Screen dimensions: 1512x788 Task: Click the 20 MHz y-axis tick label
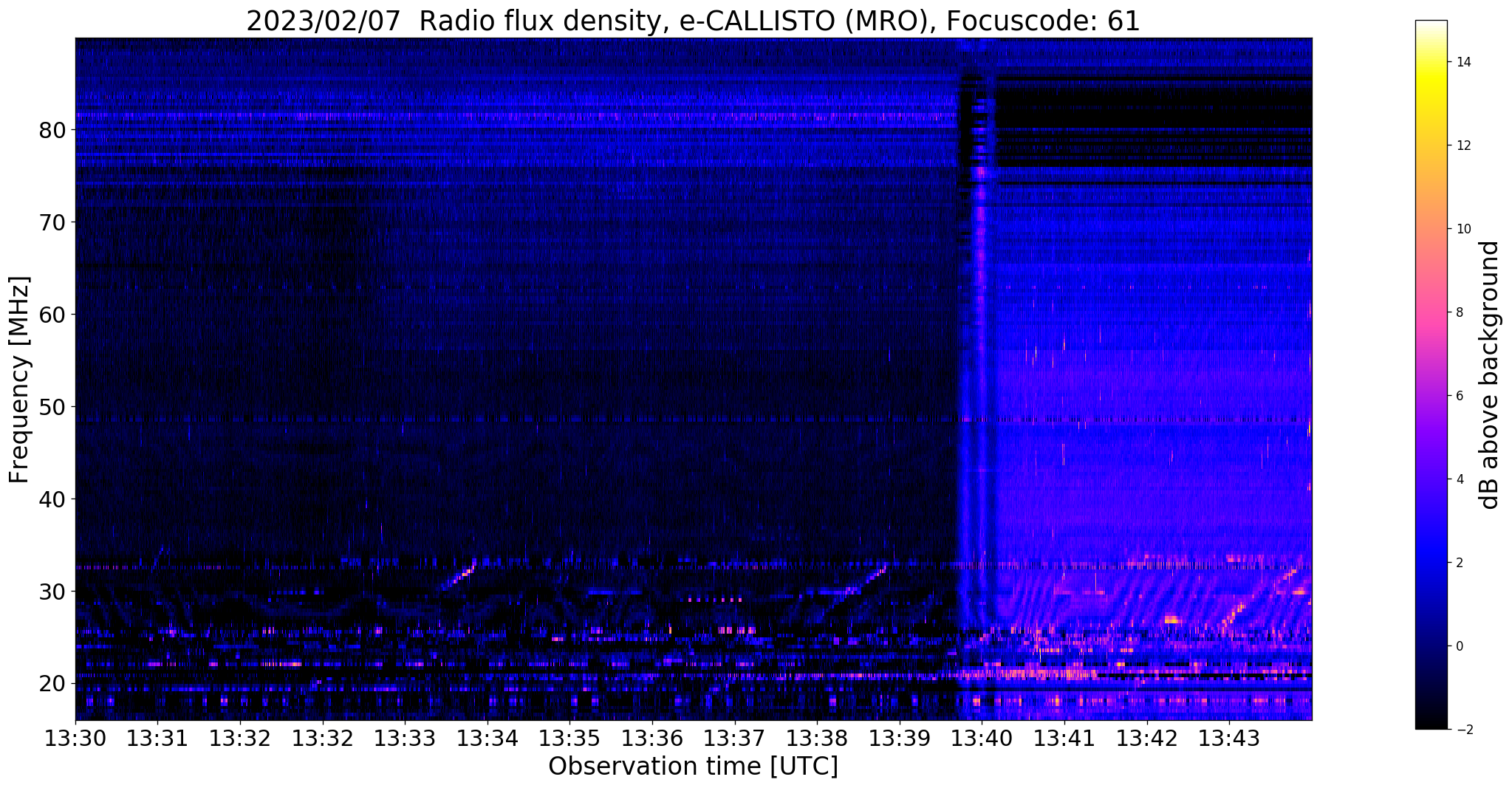pyautogui.click(x=52, y=685)
